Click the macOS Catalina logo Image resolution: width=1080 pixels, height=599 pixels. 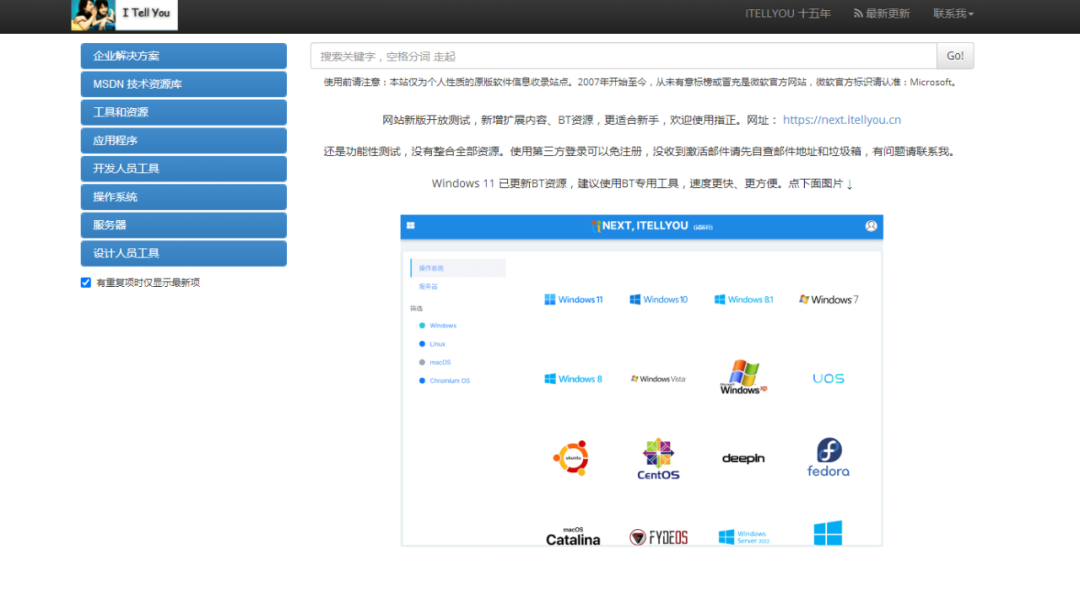coord(573,536)
